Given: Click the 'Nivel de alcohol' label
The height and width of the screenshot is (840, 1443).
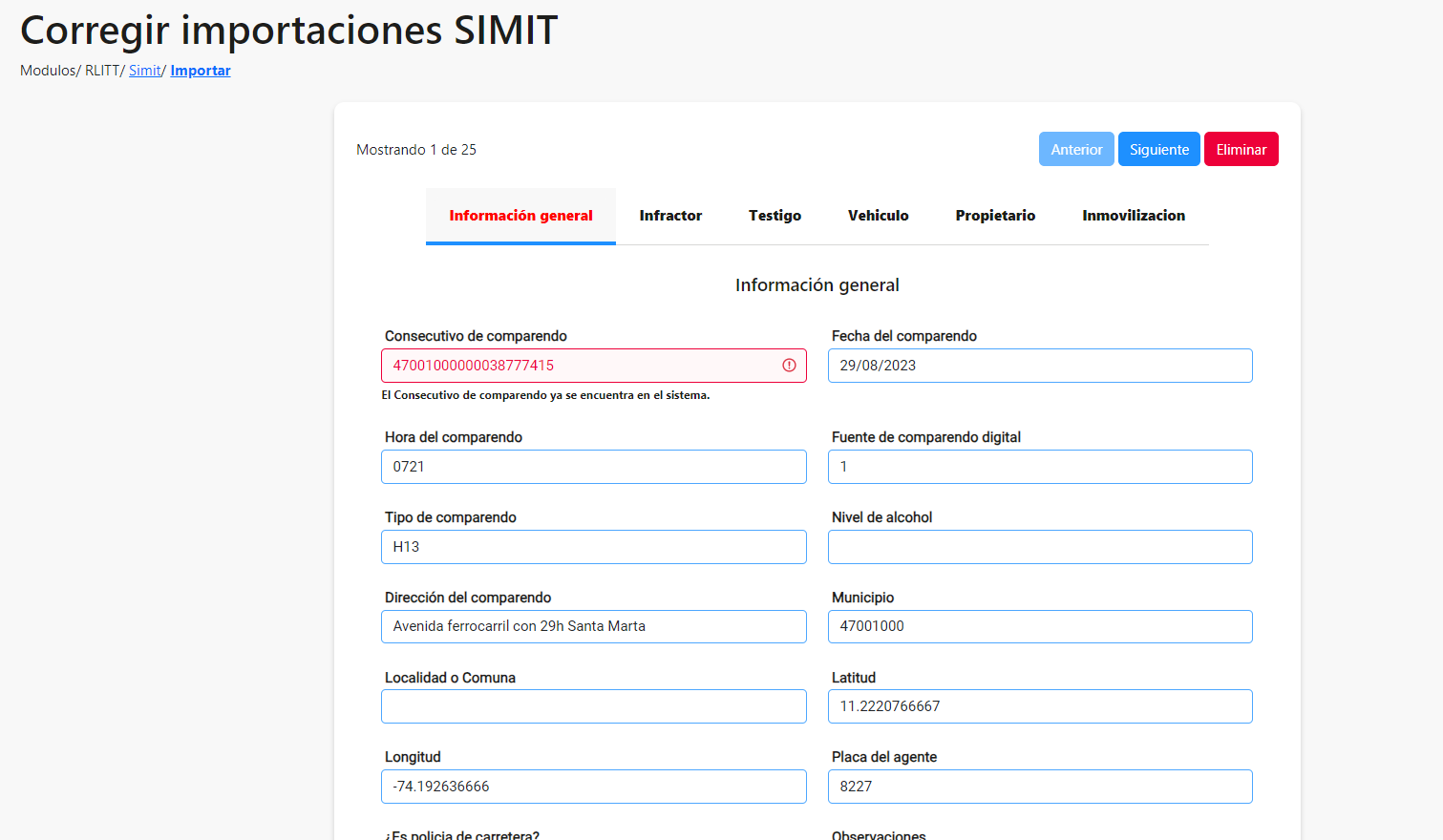Looking at the screenshot, I should click(x=881, y=517).
